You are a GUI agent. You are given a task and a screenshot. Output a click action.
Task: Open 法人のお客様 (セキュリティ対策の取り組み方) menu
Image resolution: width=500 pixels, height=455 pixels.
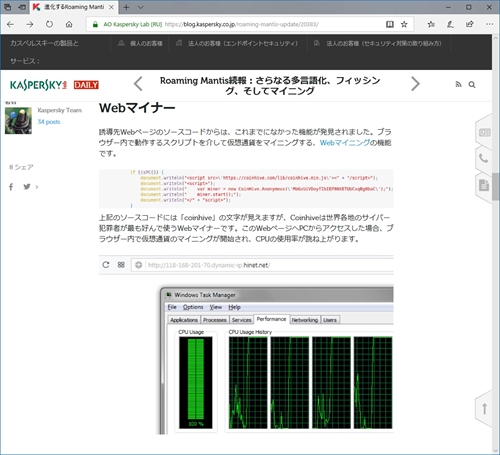tap(378, 43)
